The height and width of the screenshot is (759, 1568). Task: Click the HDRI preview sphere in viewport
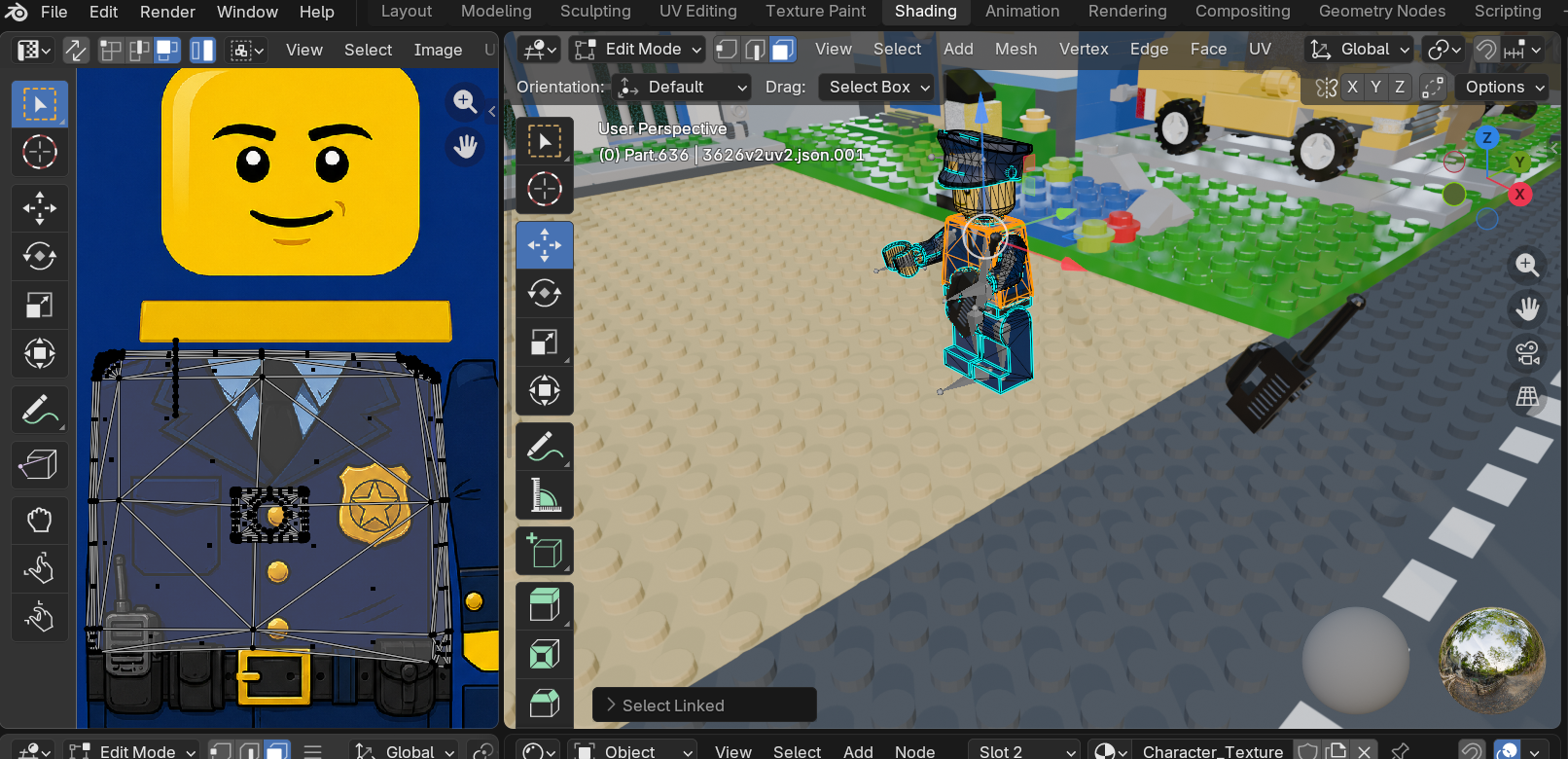click(x=1491, y=659)
